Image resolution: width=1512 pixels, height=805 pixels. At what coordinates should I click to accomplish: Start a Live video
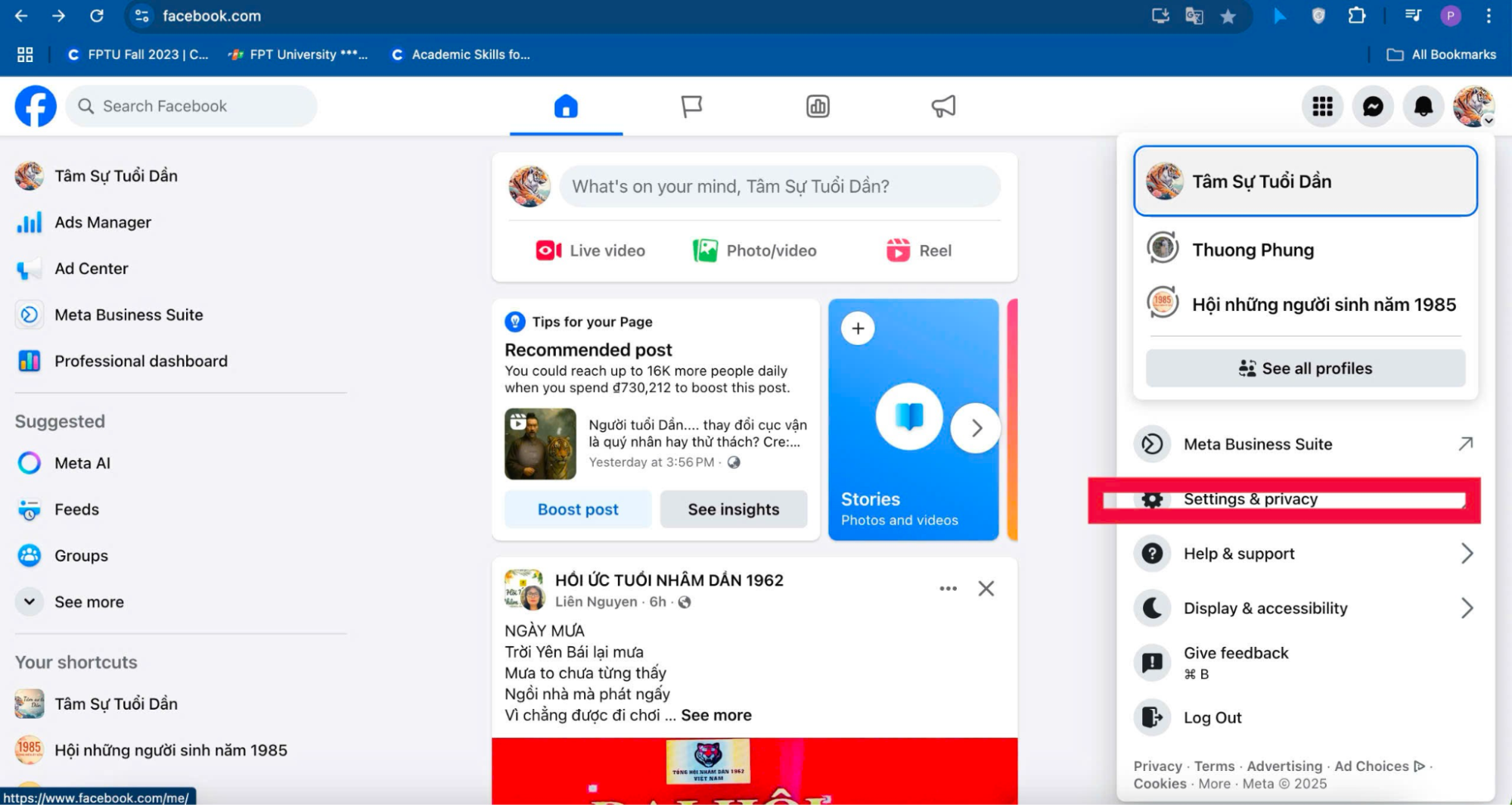[x=590, y=250]
